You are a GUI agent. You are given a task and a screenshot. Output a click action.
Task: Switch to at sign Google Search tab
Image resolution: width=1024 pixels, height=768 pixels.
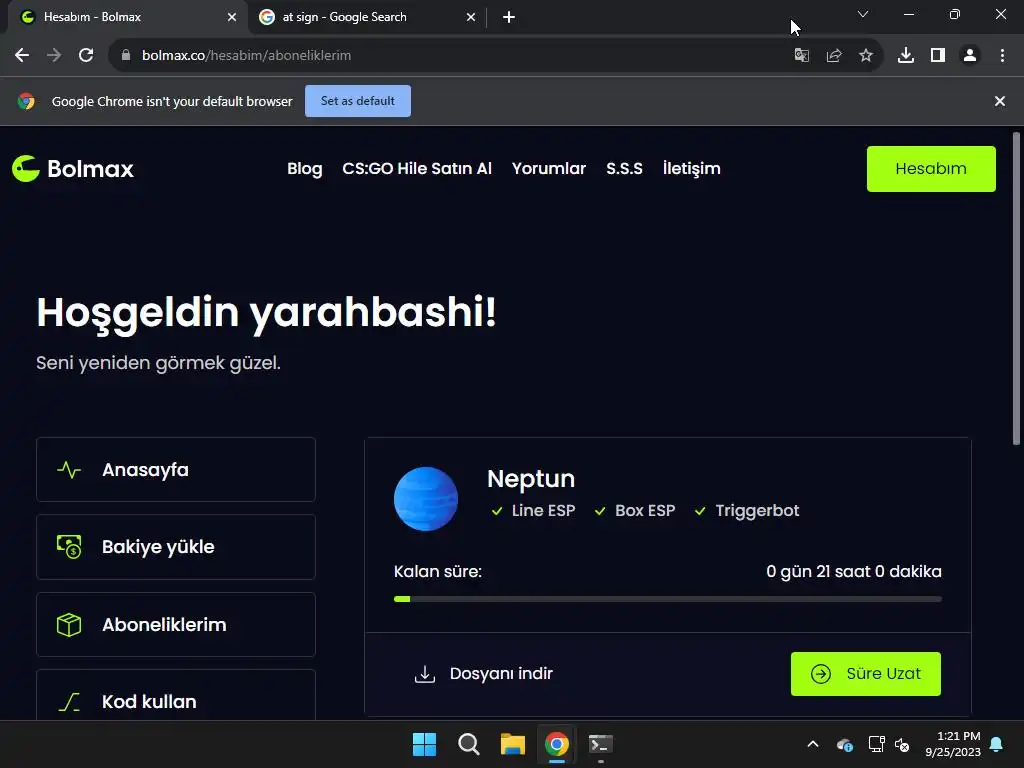[x=367, y=17]
